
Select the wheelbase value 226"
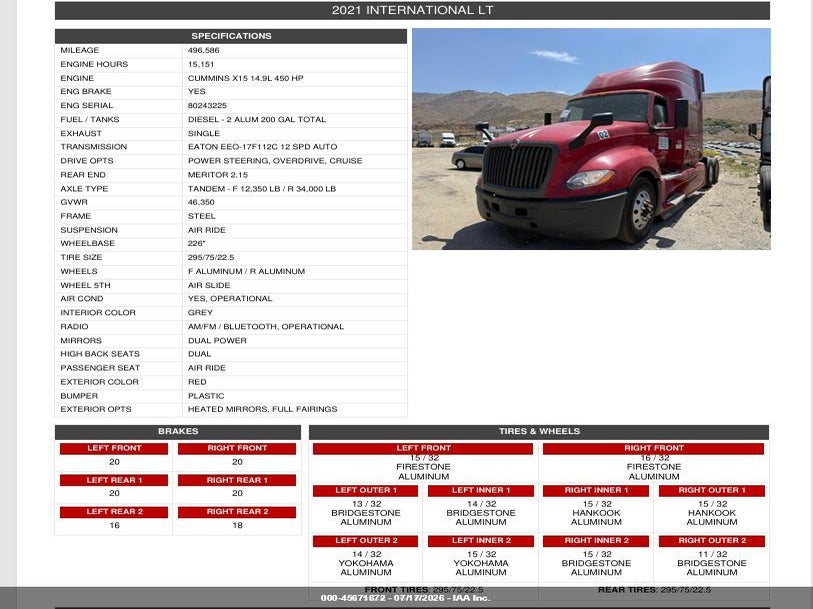pos(197,243)
